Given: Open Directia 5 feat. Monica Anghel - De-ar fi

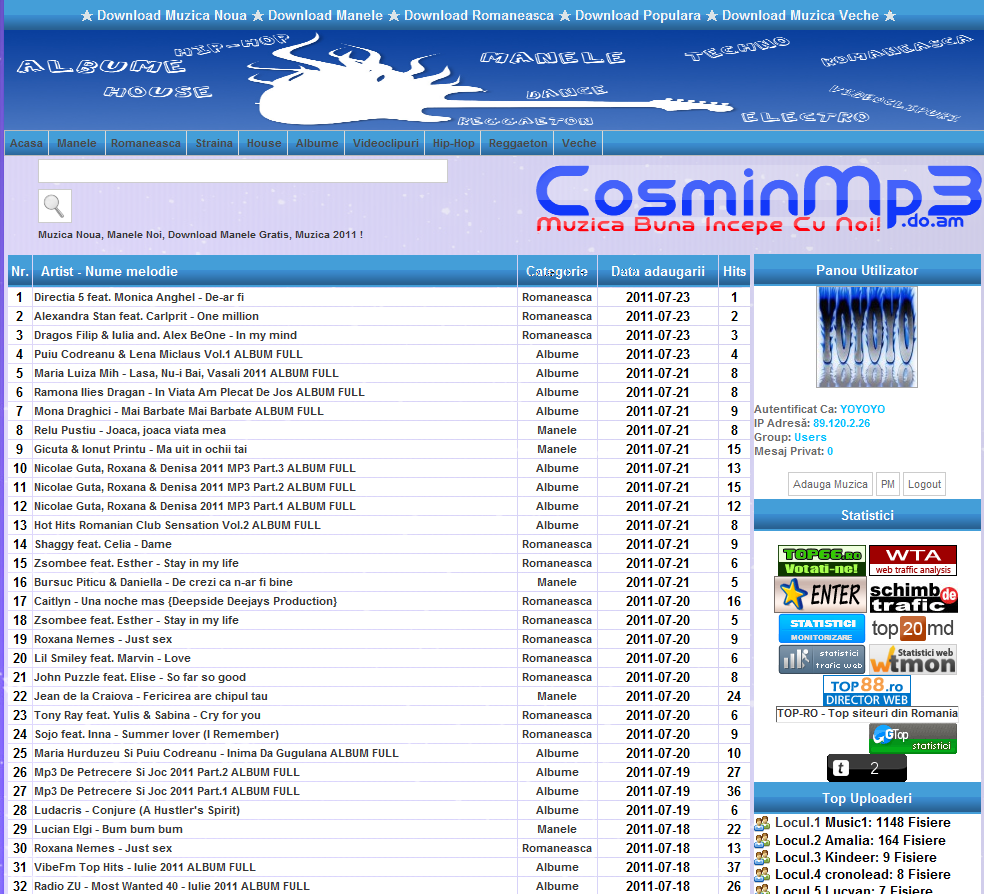Looking at the screenshot, I should (x=139, y=297).
